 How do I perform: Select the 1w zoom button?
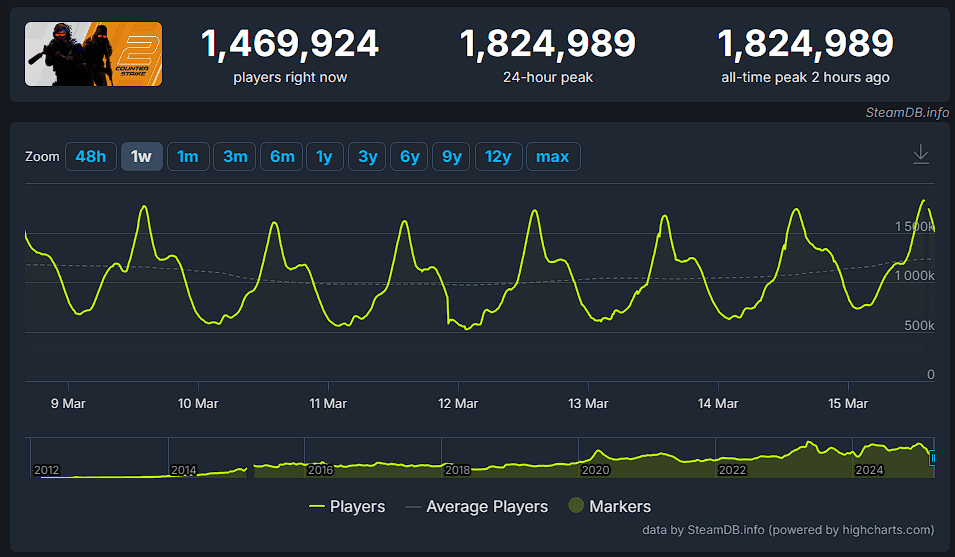[x=142, y=157]
